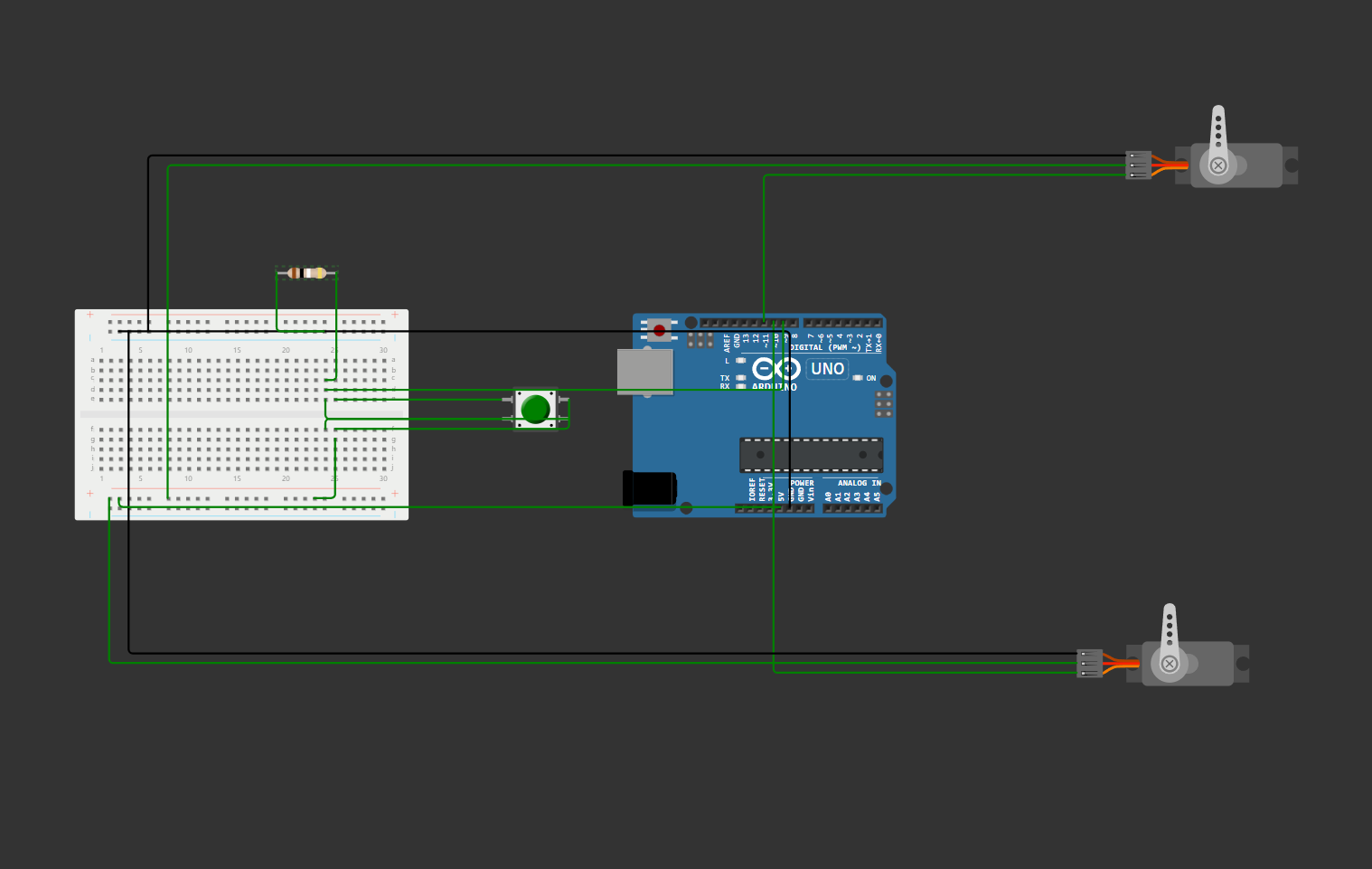Click the breadboard top-right red plus marker
1372x869 pixels.
[x=395, y=315]
